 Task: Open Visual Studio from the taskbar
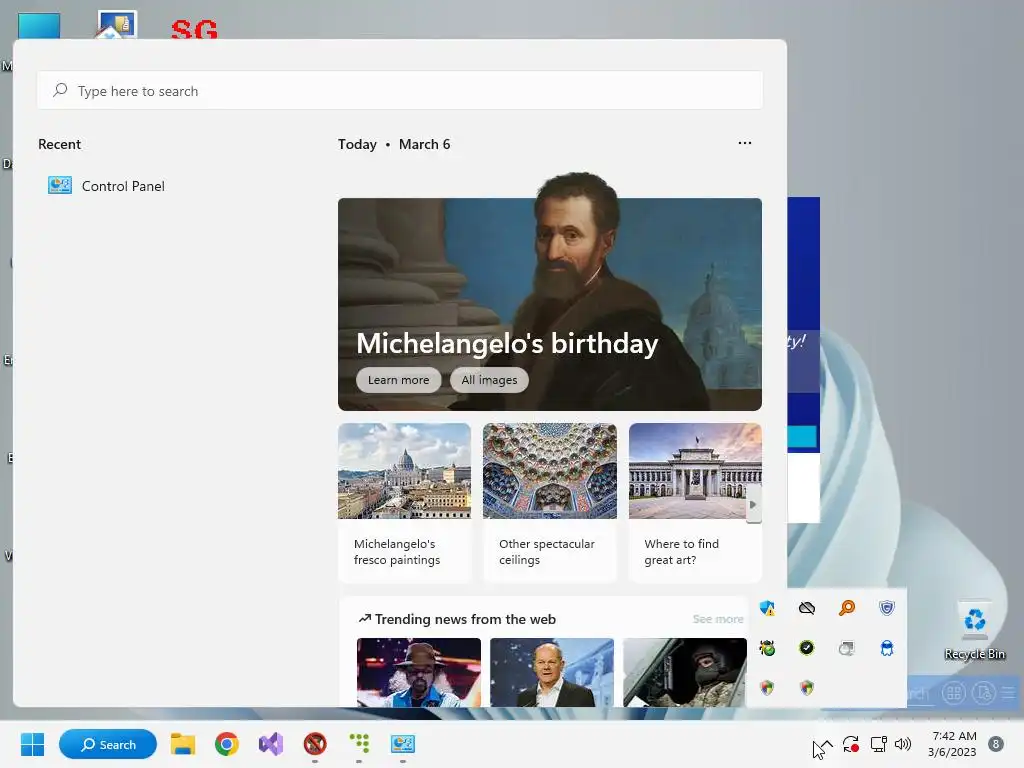click(270, 744)
